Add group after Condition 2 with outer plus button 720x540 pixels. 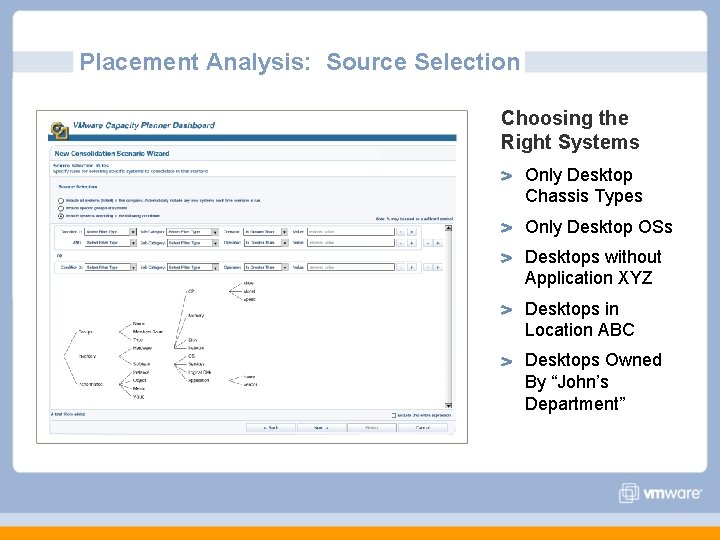[x=438, y=267]
